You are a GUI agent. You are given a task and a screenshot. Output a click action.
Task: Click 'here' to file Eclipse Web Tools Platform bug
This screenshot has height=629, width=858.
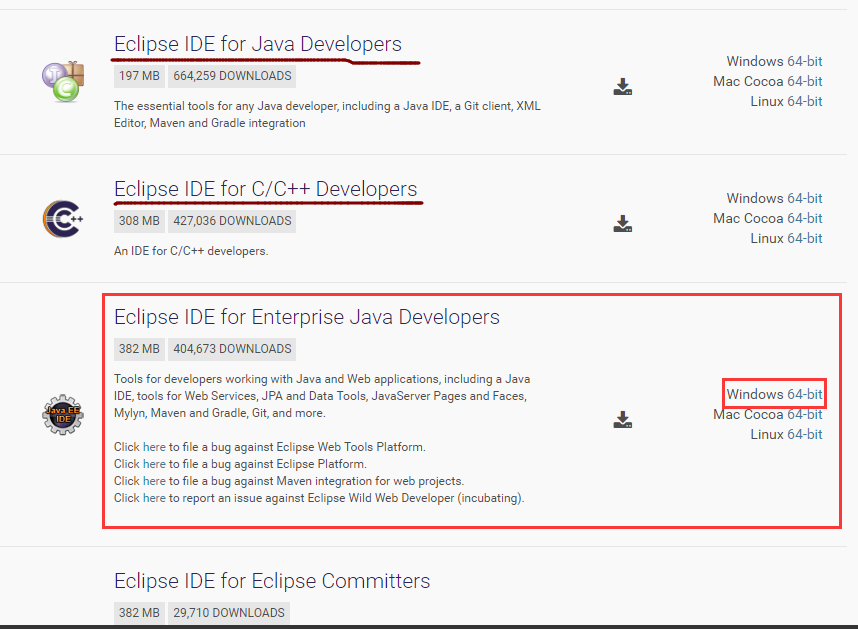tap(154, 447)
